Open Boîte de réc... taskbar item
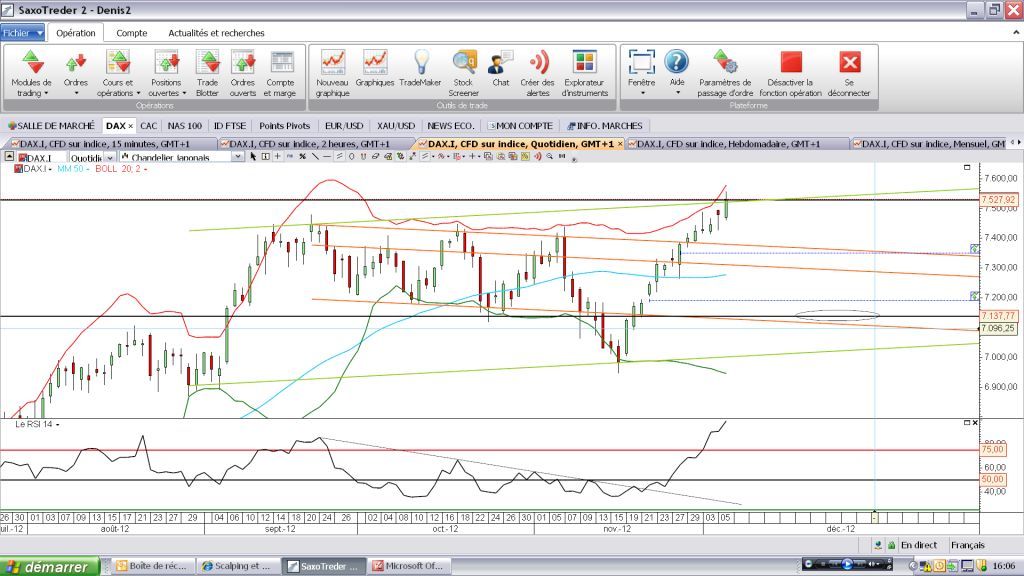The height and width of the screenshot is (576, 1024). 153,566
